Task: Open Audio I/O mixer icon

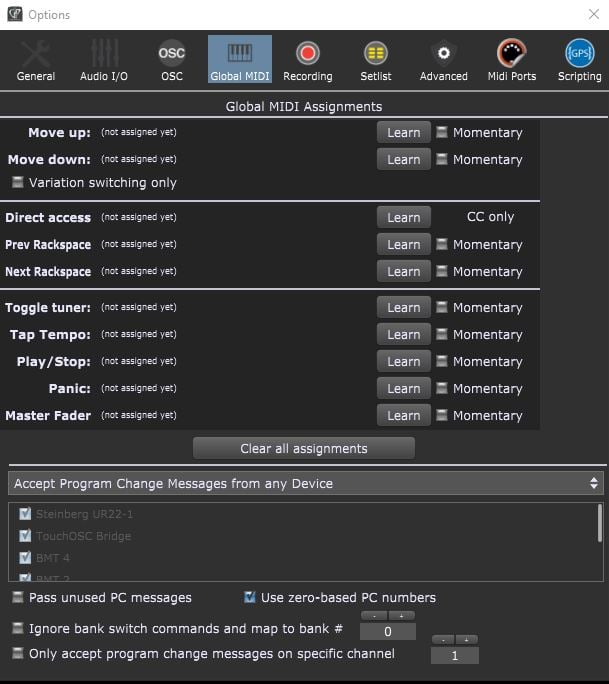Action: pos(103,60)
